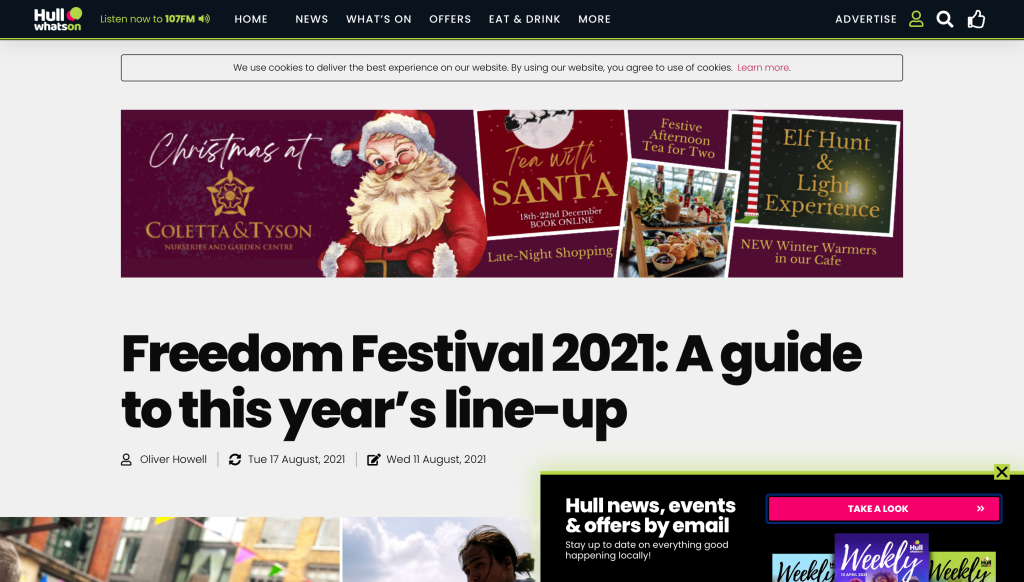Click author name Oliver Howell
The height and width of the screenshot is (582, 1024).
(x=173, y=460)
